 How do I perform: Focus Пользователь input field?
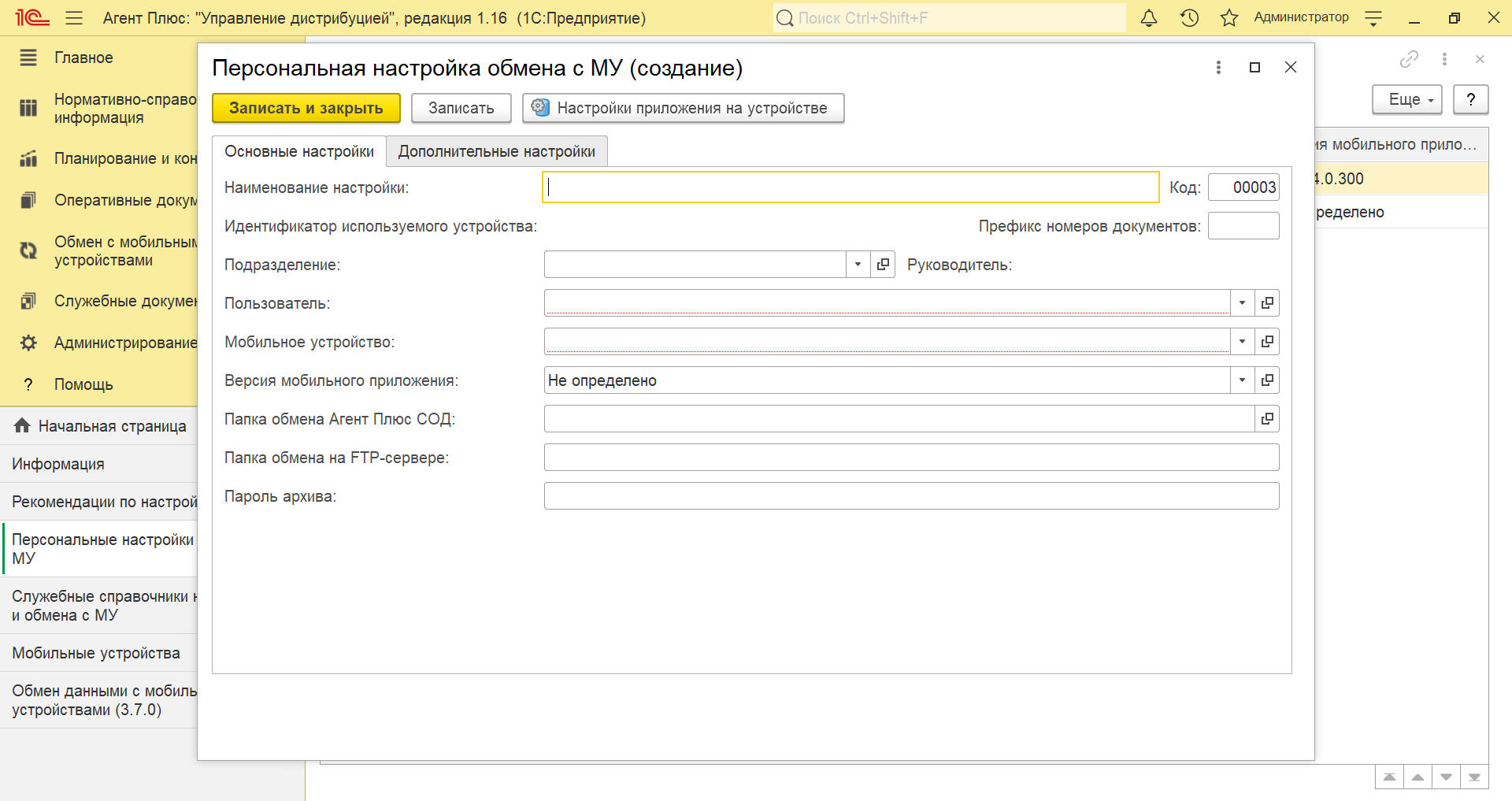888,303
